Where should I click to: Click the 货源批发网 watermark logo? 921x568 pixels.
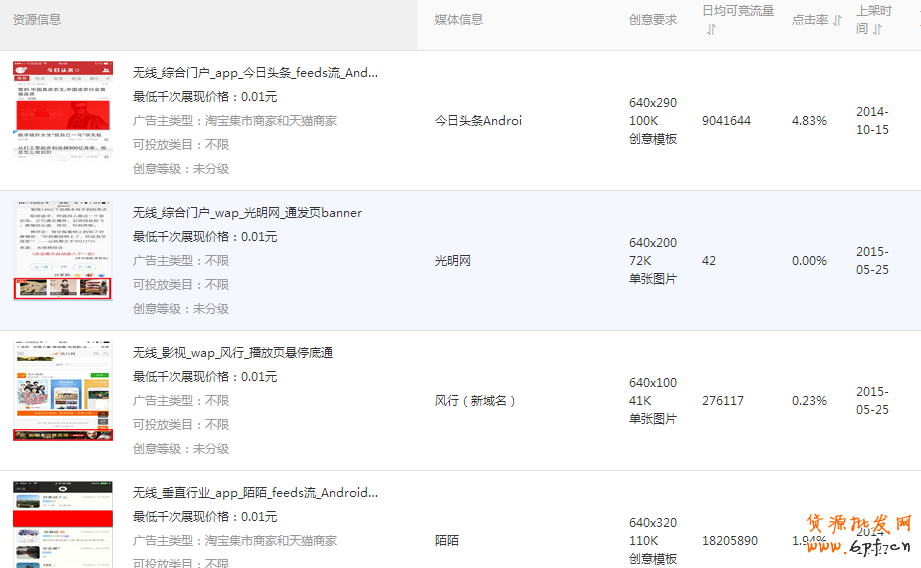[x=858, y=535]
